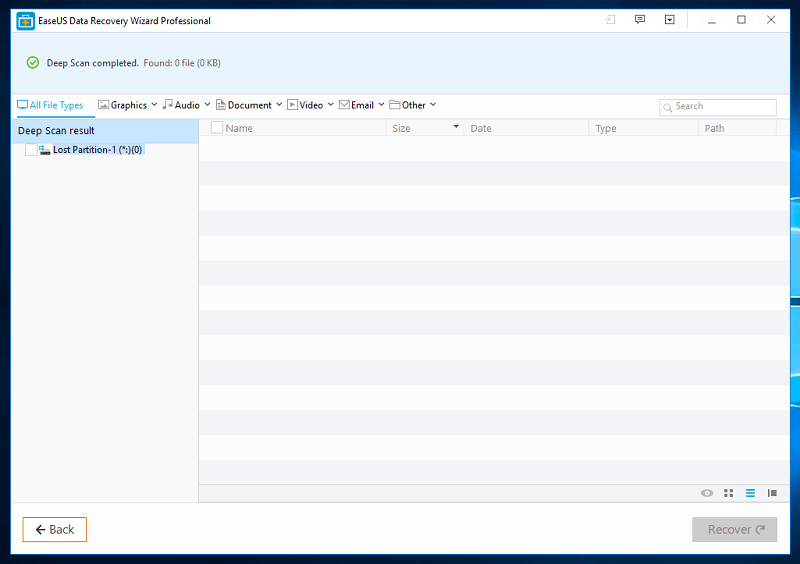Select Lost Partition-1 tree item

coord(97,150)
